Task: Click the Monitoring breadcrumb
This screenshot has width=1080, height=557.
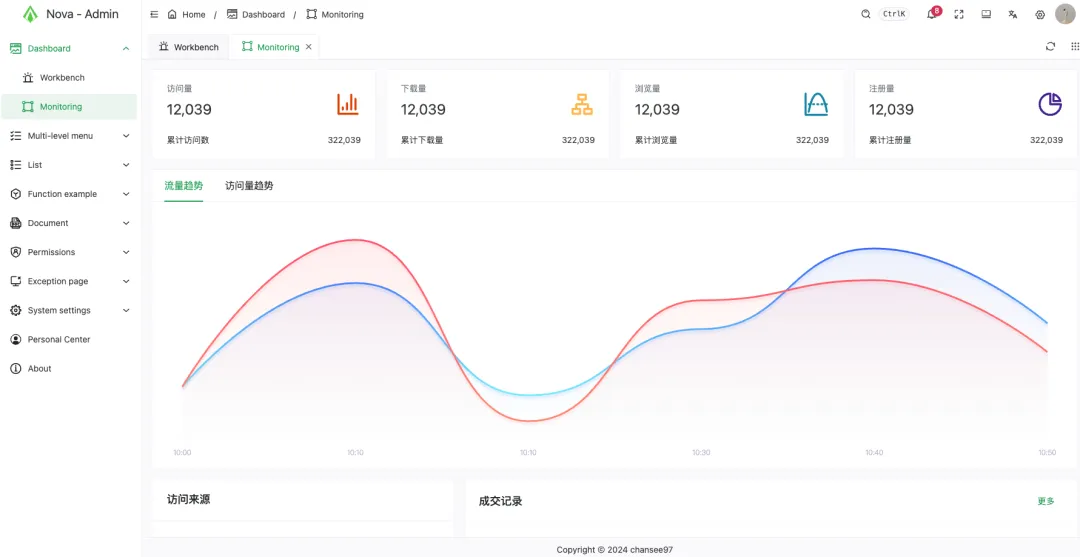Action: [x=335, y=14]
